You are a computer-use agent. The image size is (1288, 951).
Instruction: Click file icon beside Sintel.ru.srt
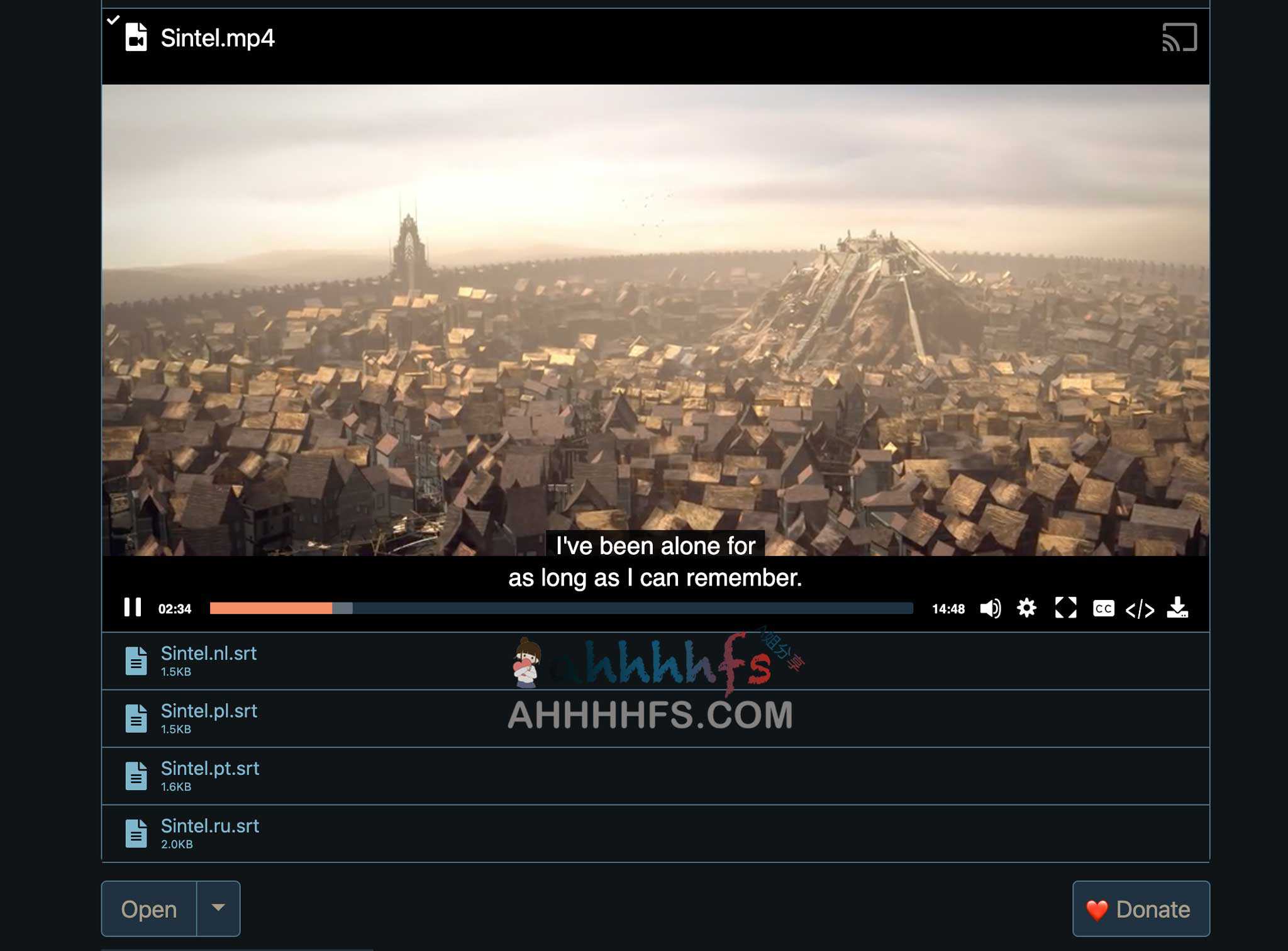click(136, 833)
